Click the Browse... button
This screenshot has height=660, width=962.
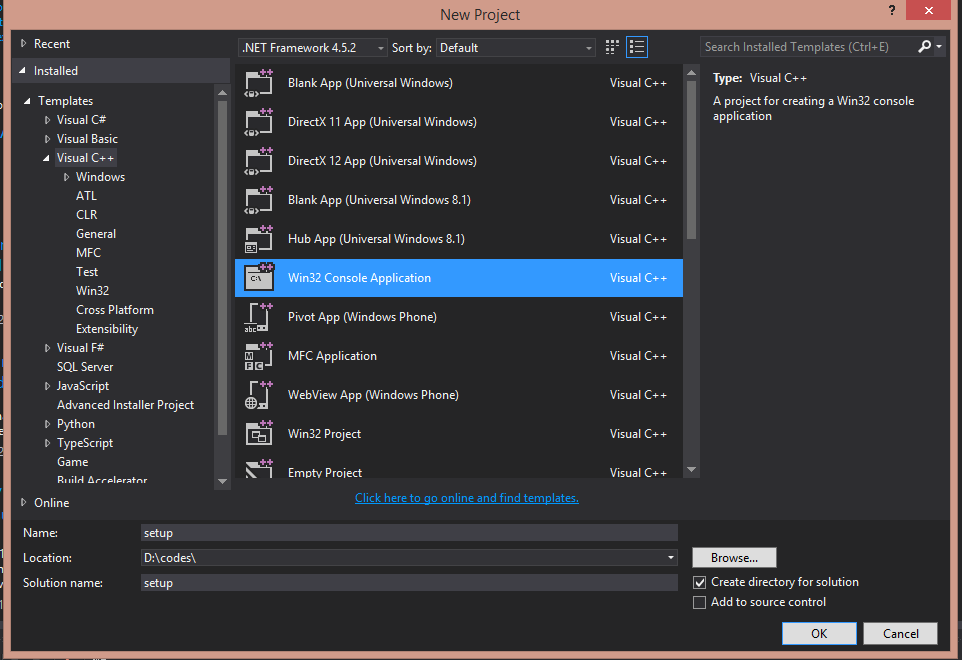(734, 558)
